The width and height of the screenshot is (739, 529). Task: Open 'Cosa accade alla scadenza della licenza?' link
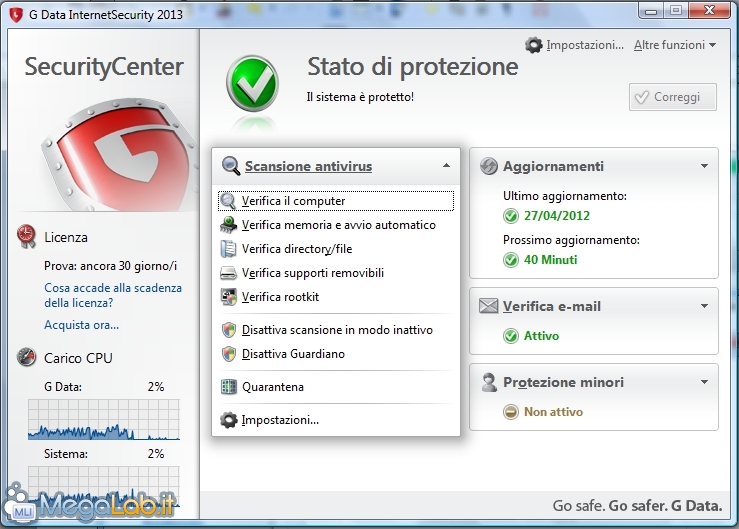point(113,296)
